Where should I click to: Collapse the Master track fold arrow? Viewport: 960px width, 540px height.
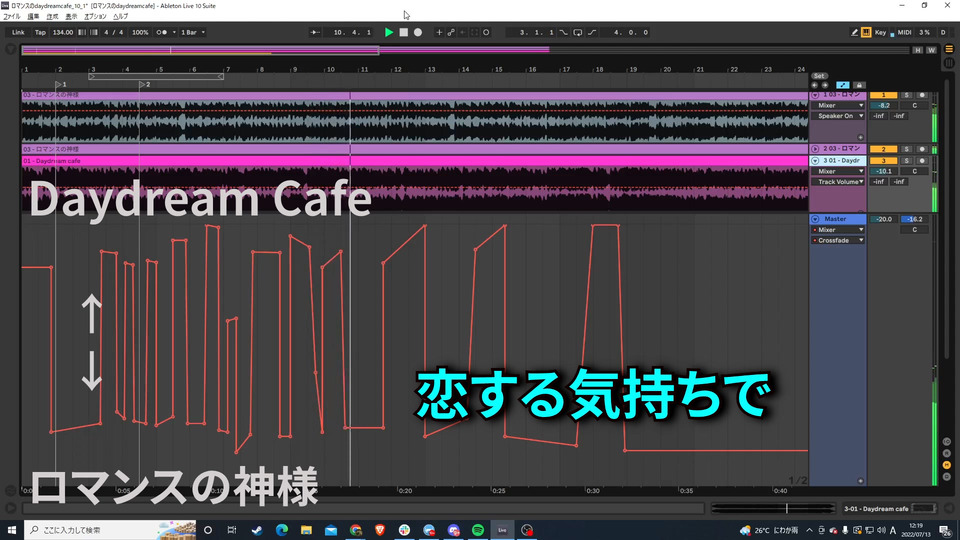pos(815,219)
